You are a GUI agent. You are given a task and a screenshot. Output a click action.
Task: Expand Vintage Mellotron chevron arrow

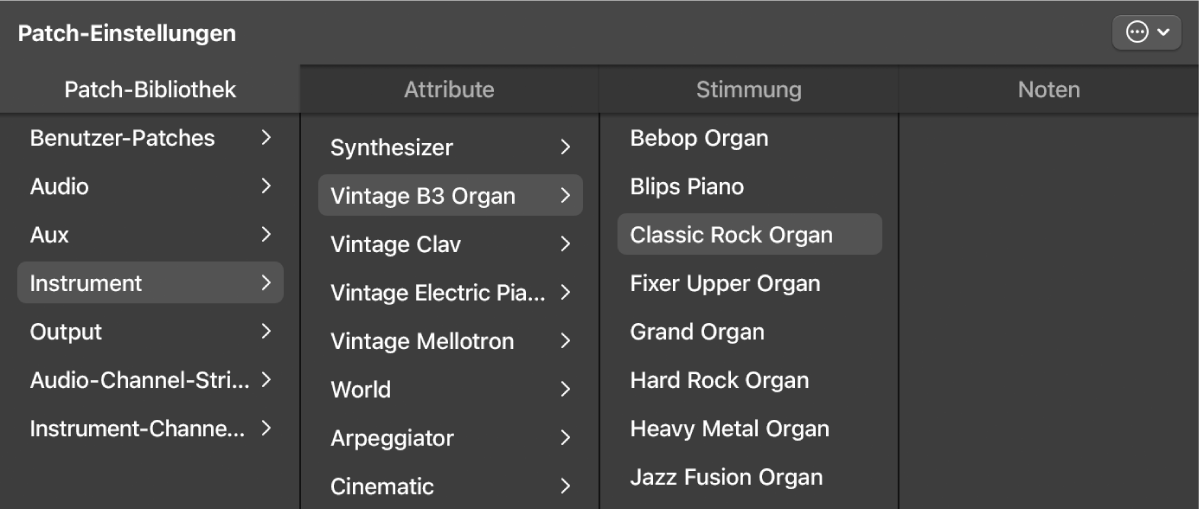(565, 341)
